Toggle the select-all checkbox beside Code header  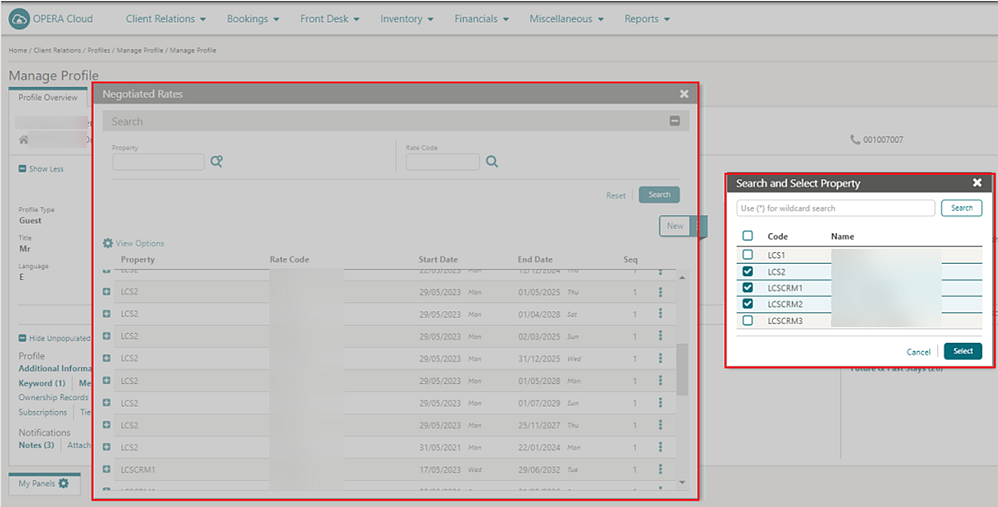748,236
